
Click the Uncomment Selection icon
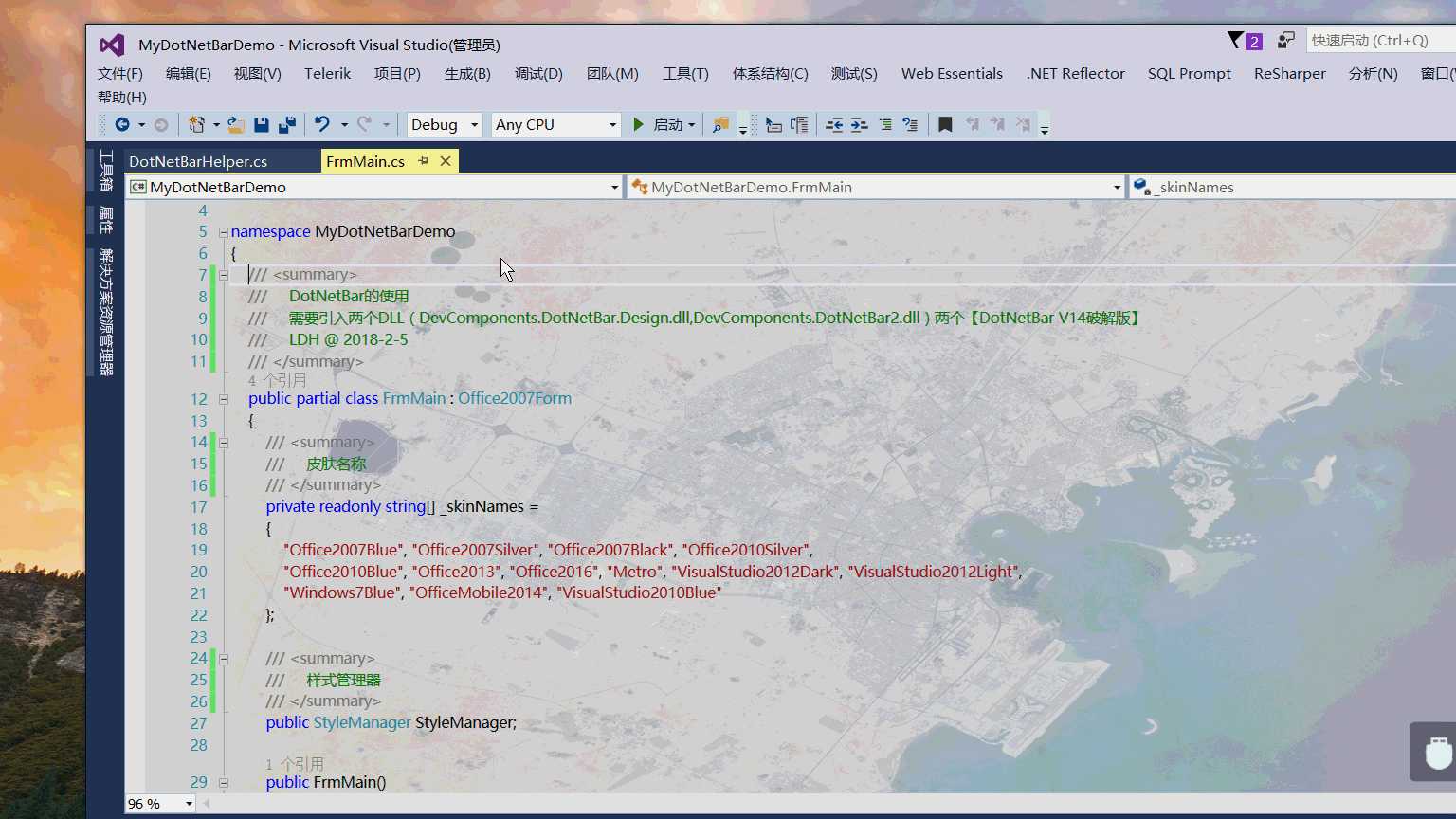point(910,124)
